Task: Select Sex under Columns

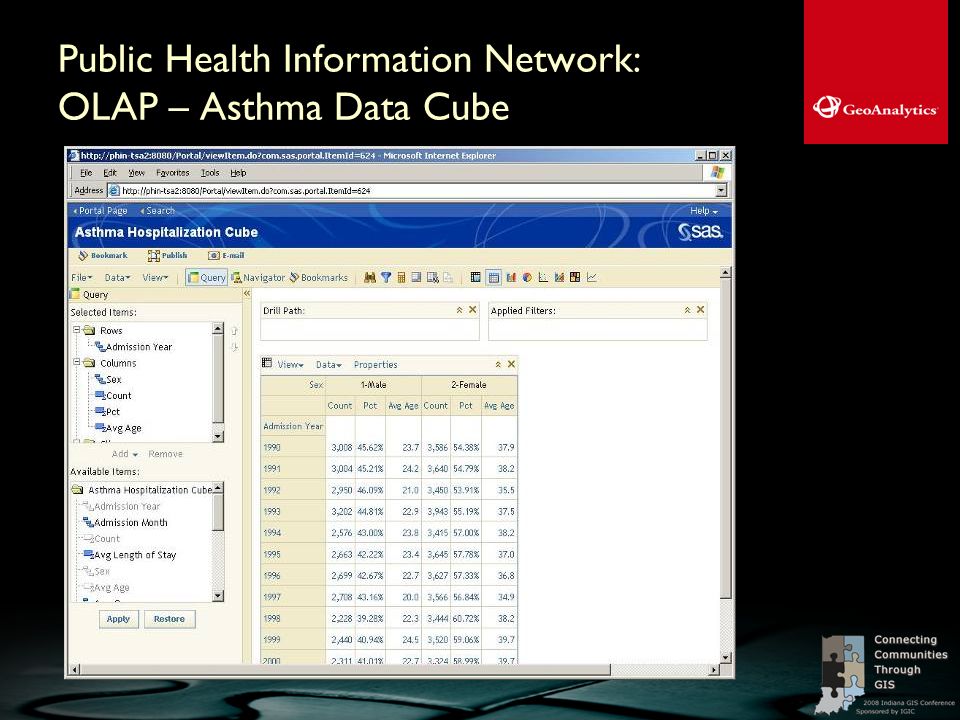Action: tap(108, 379)
